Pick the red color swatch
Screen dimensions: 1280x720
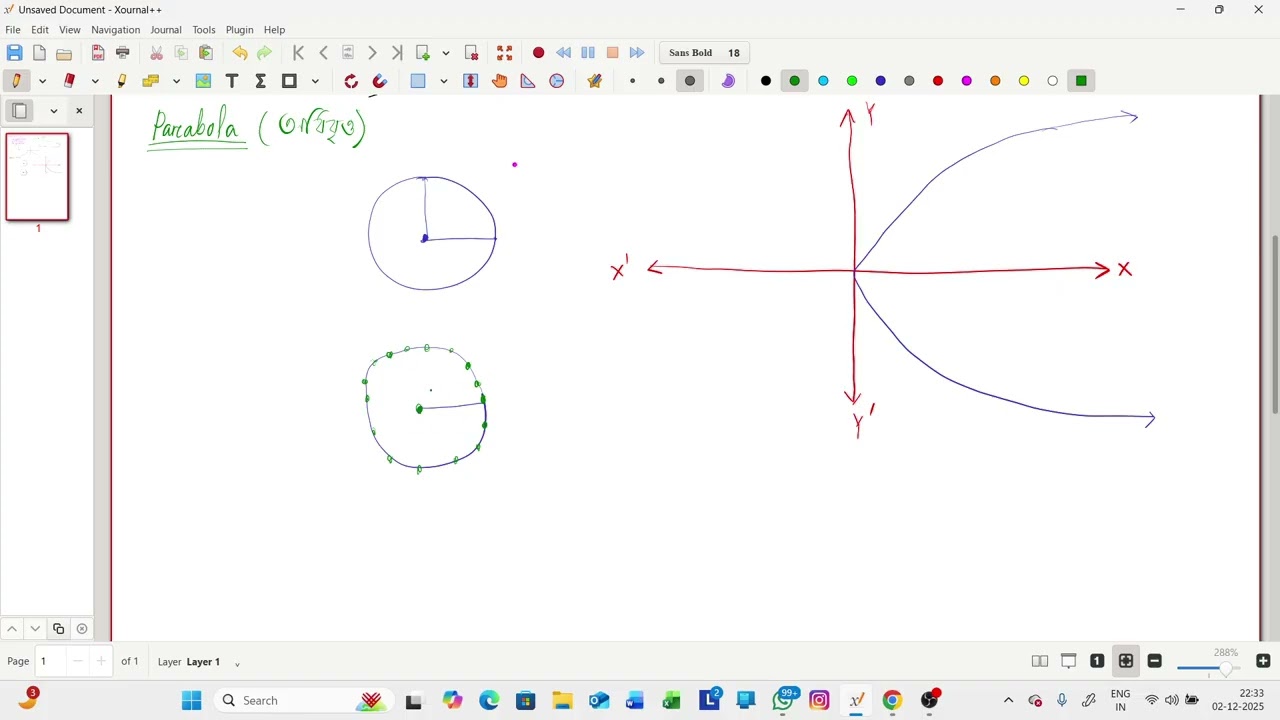(938, 81)
